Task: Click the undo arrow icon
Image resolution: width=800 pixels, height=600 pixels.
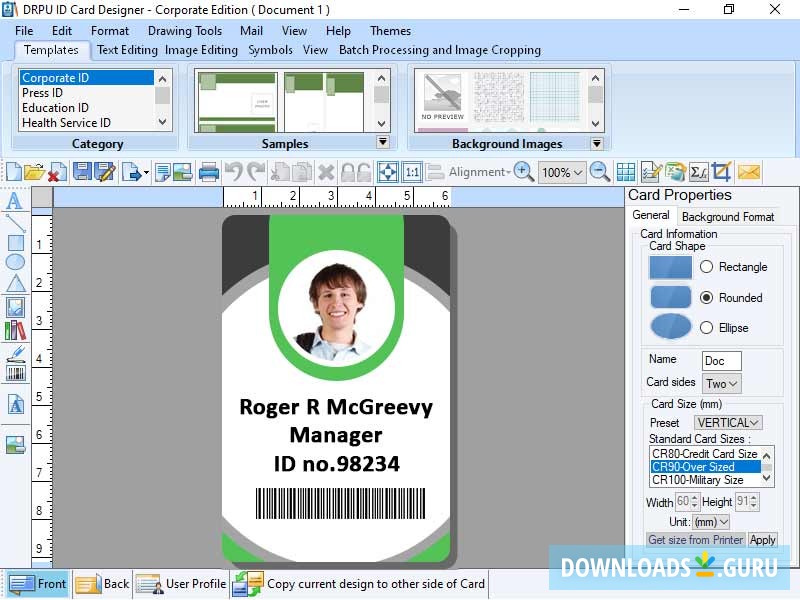Action: point(234,172)
